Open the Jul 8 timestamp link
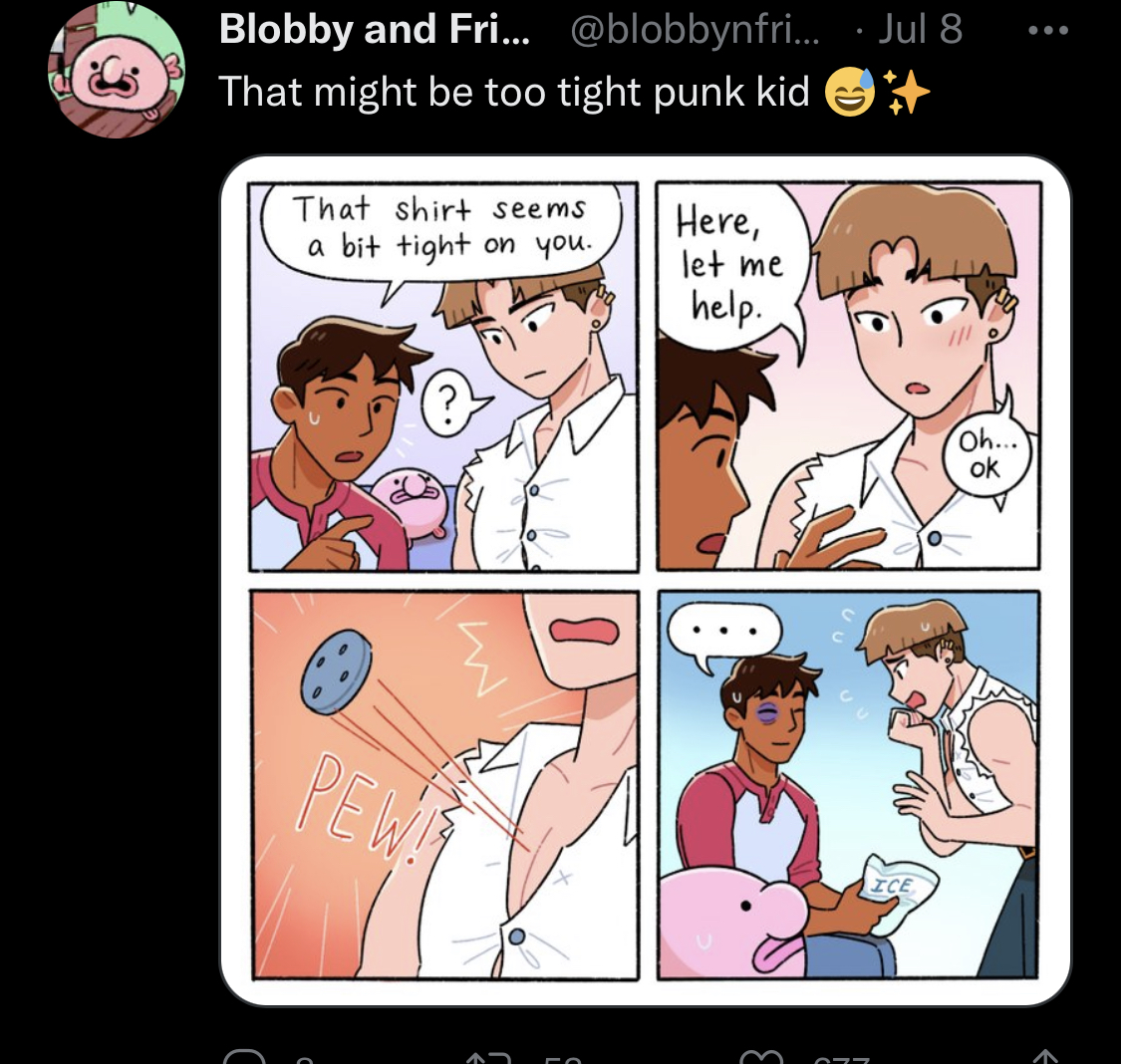The width and height of the screenshot is (1121, 1064). (x=920, y=29)
